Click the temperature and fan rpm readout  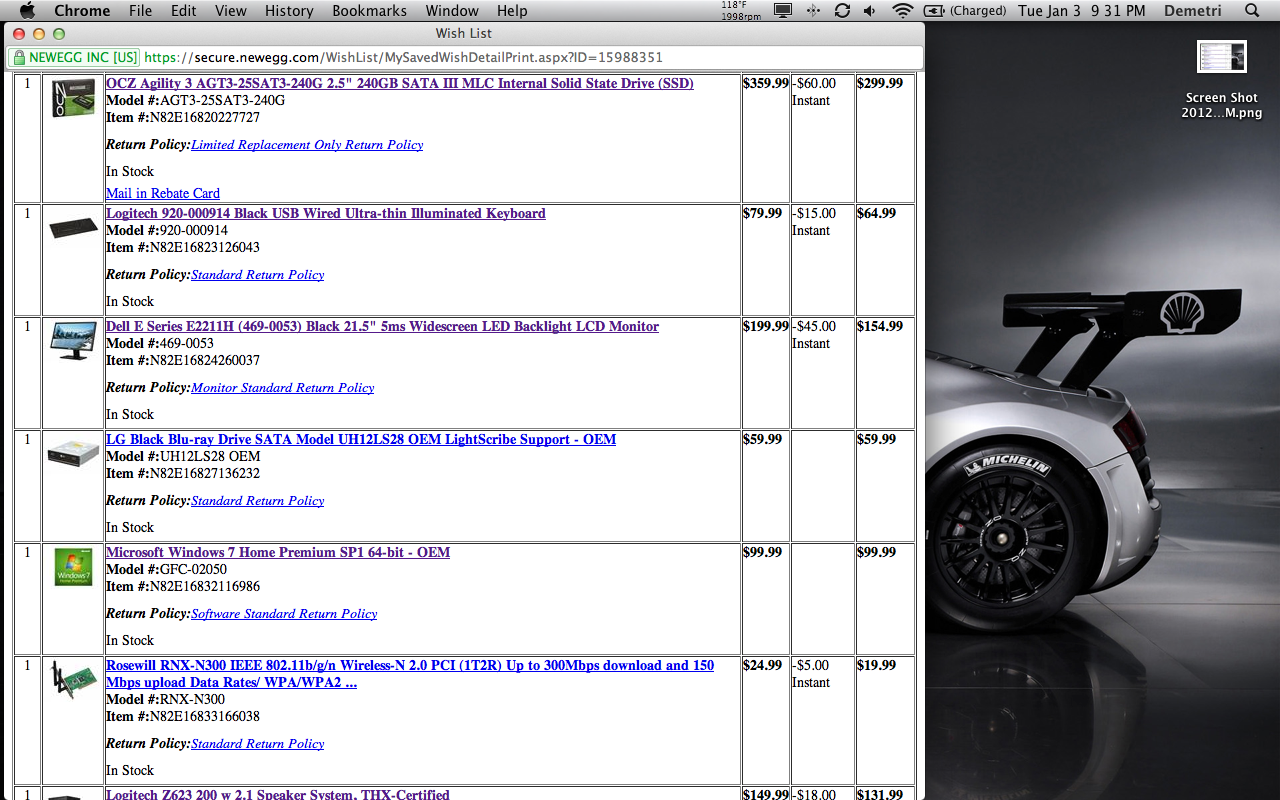click(740, 10)
